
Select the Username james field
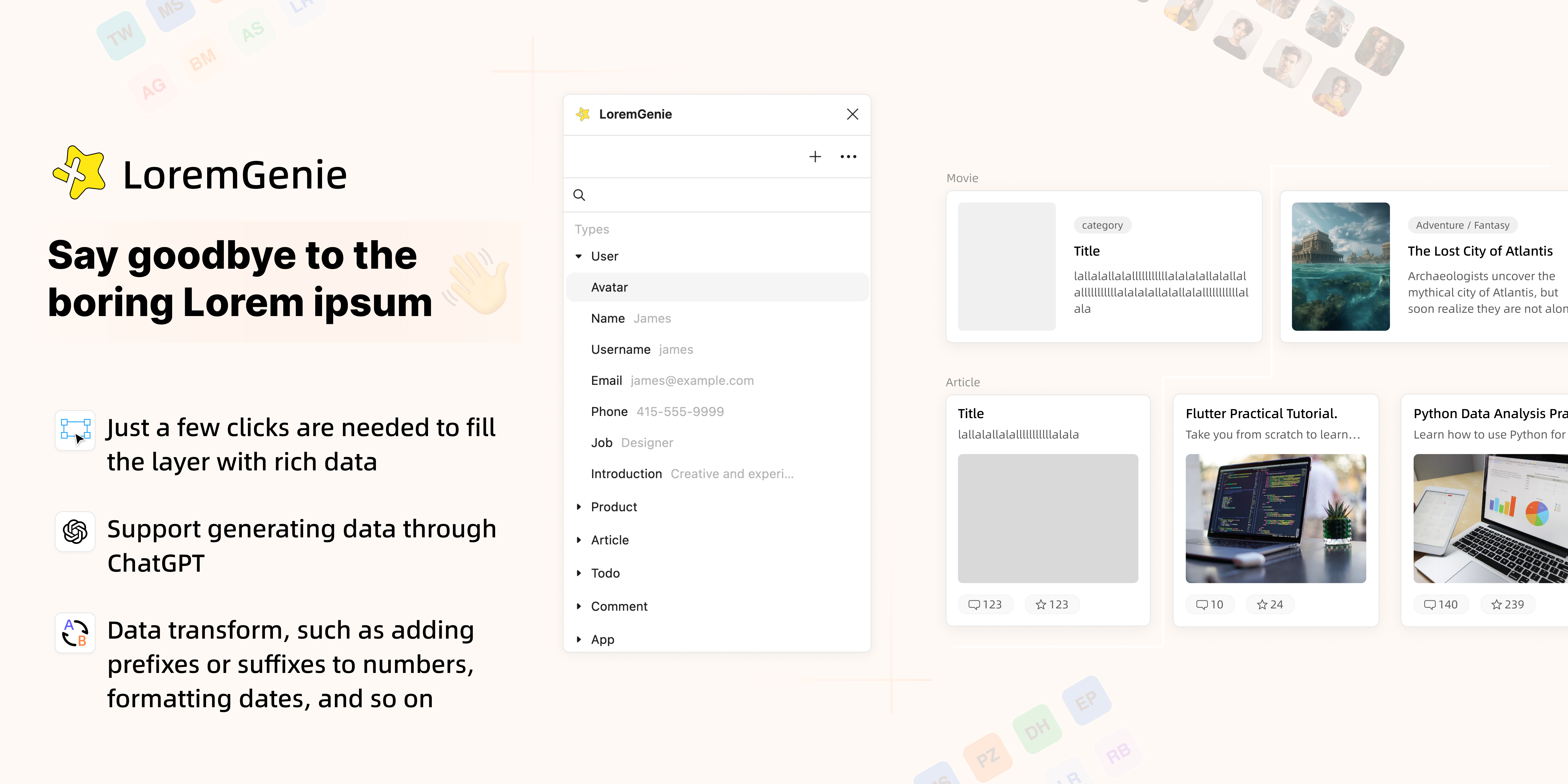coord(717,349)
